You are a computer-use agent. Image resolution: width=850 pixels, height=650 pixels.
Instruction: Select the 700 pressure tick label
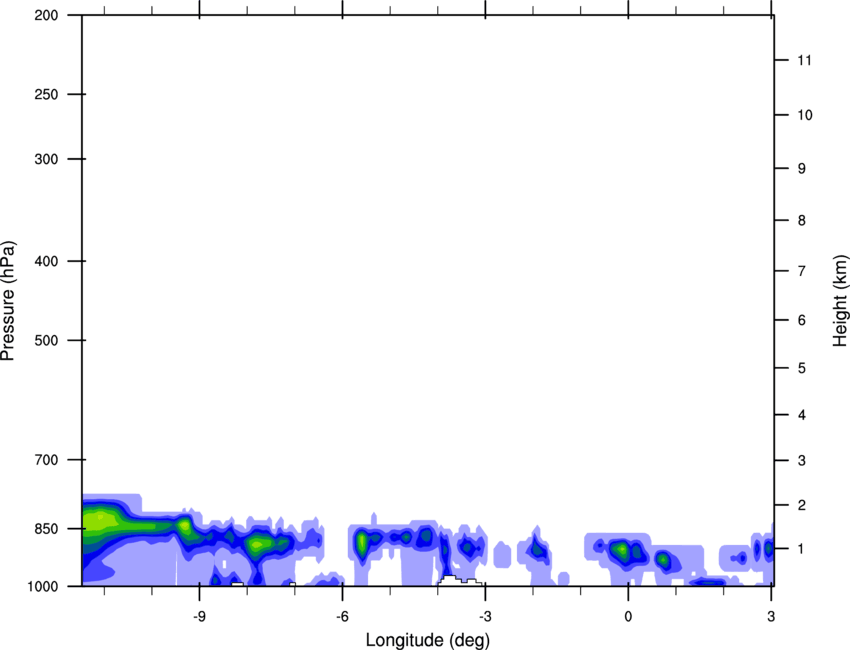tap(46, 460)
